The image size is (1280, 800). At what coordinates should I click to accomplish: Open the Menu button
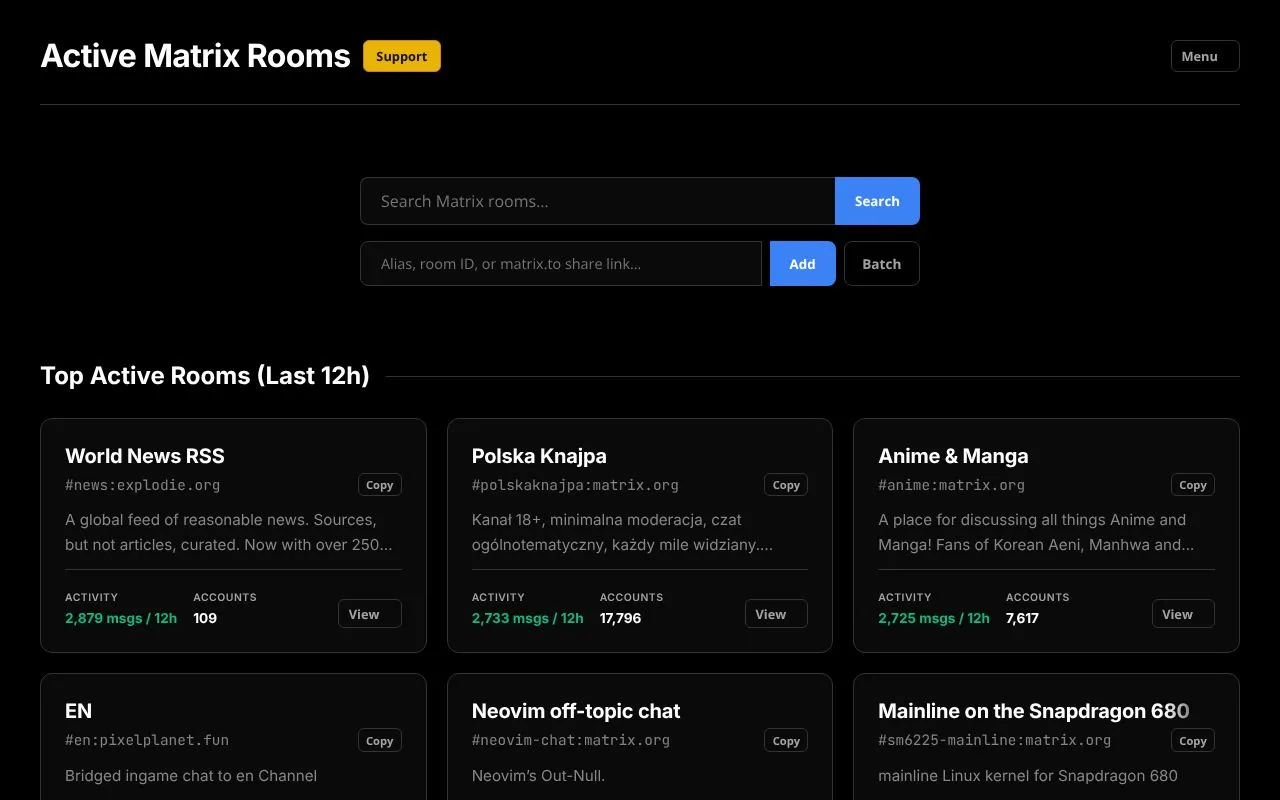(1205, 56)
